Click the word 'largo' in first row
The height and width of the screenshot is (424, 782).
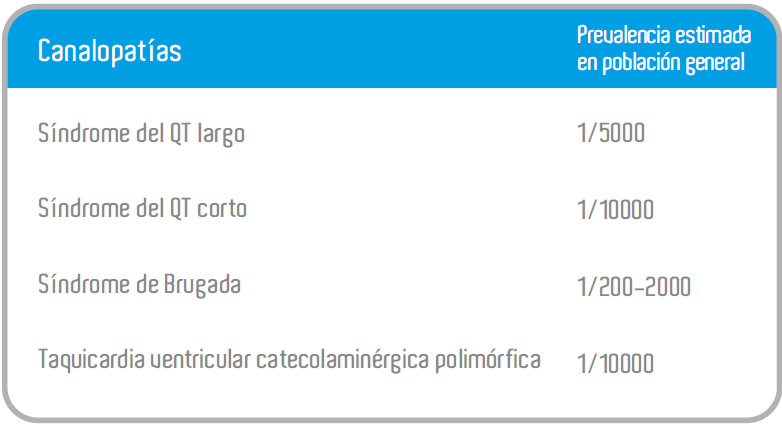tap(221, 135)
